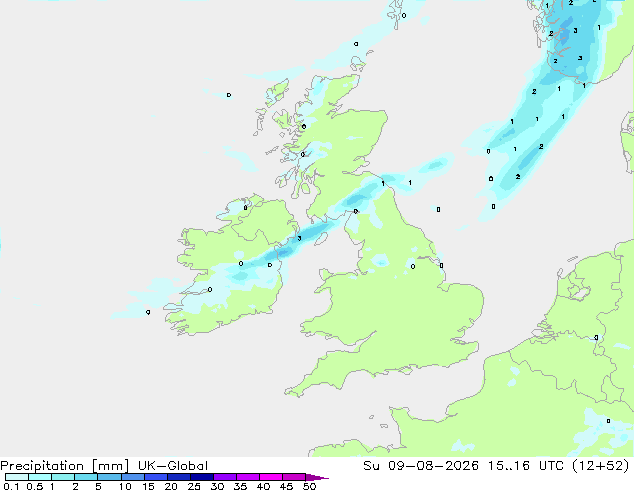Click the 45–50 mm legend swatch
Viewport: 634px width, 490px height.
[x=294, y=477]
